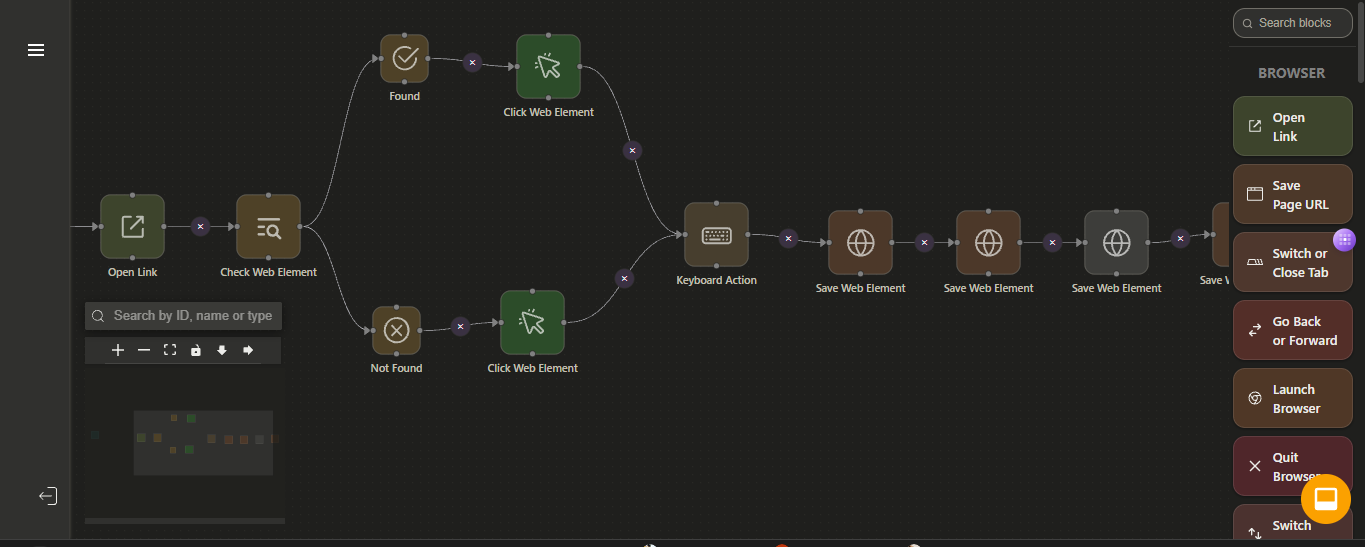
Task: Delete edge from lower Click Web Element to Keyboard Action
Action: (x=625, y=279)
